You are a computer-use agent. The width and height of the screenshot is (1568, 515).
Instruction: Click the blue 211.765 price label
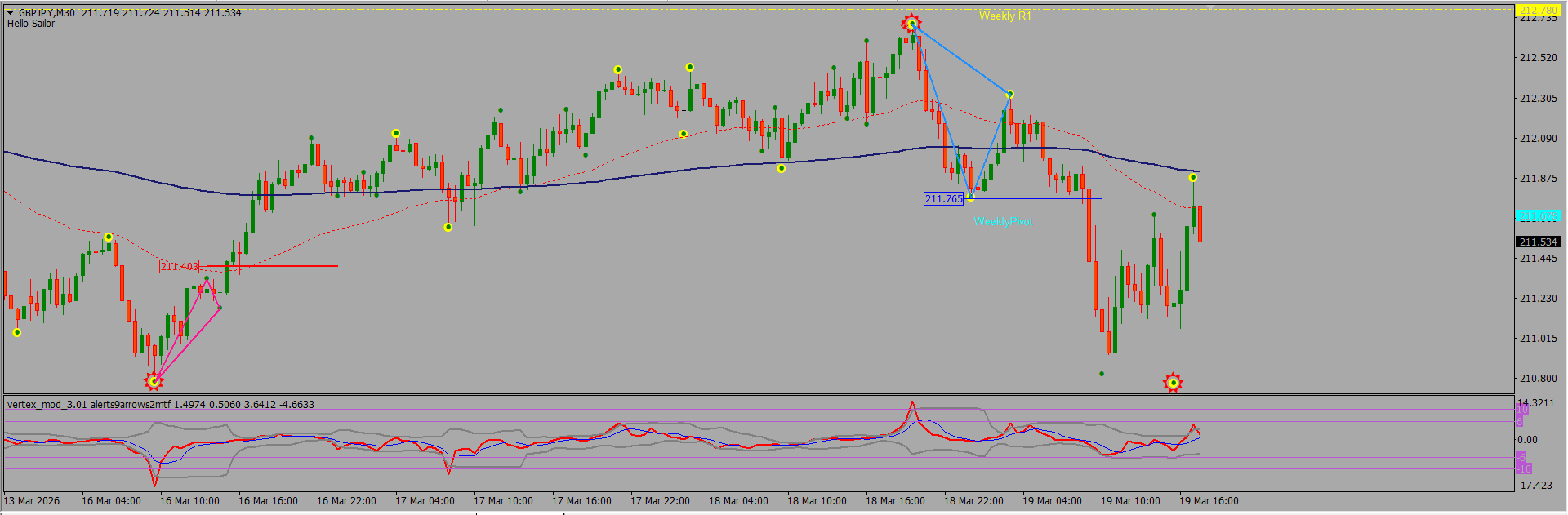click(x=943, y=198)
